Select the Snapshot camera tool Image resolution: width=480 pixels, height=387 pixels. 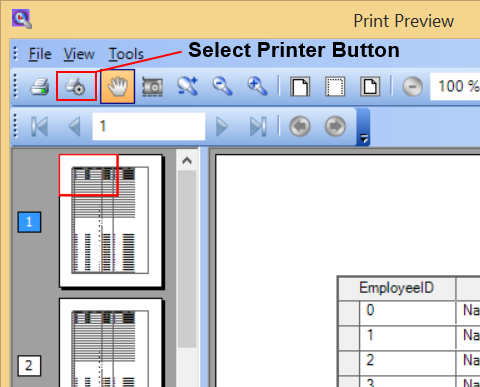tap(152, 87)
